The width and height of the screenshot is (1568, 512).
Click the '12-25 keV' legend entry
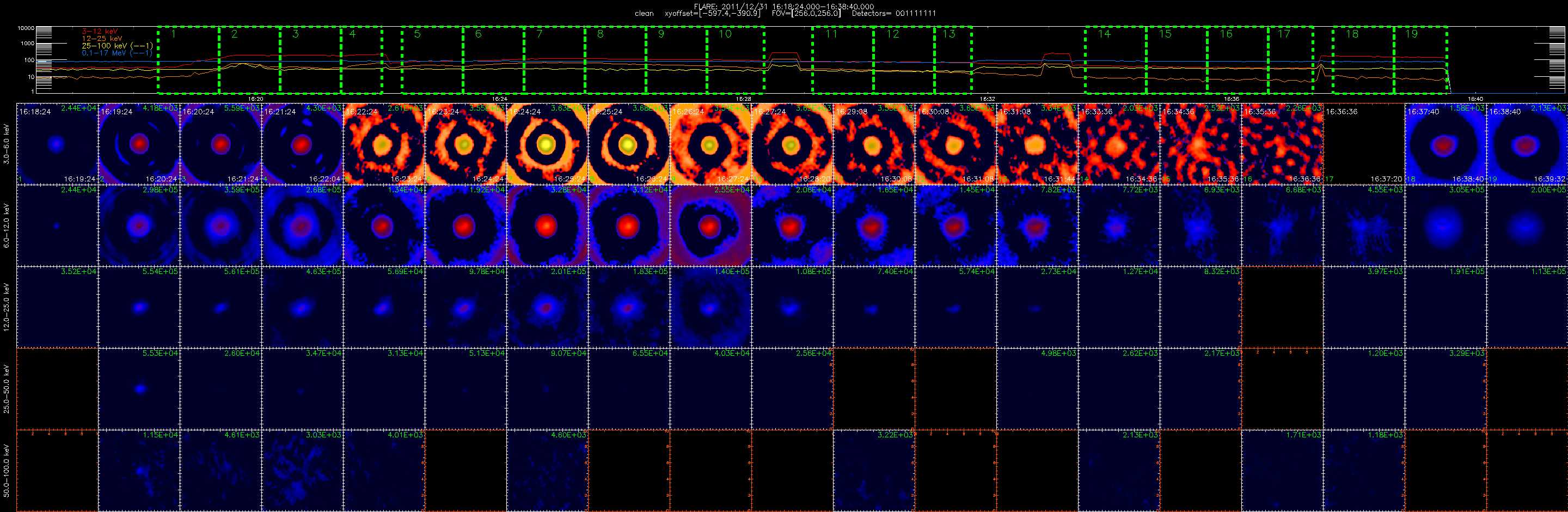102,38
